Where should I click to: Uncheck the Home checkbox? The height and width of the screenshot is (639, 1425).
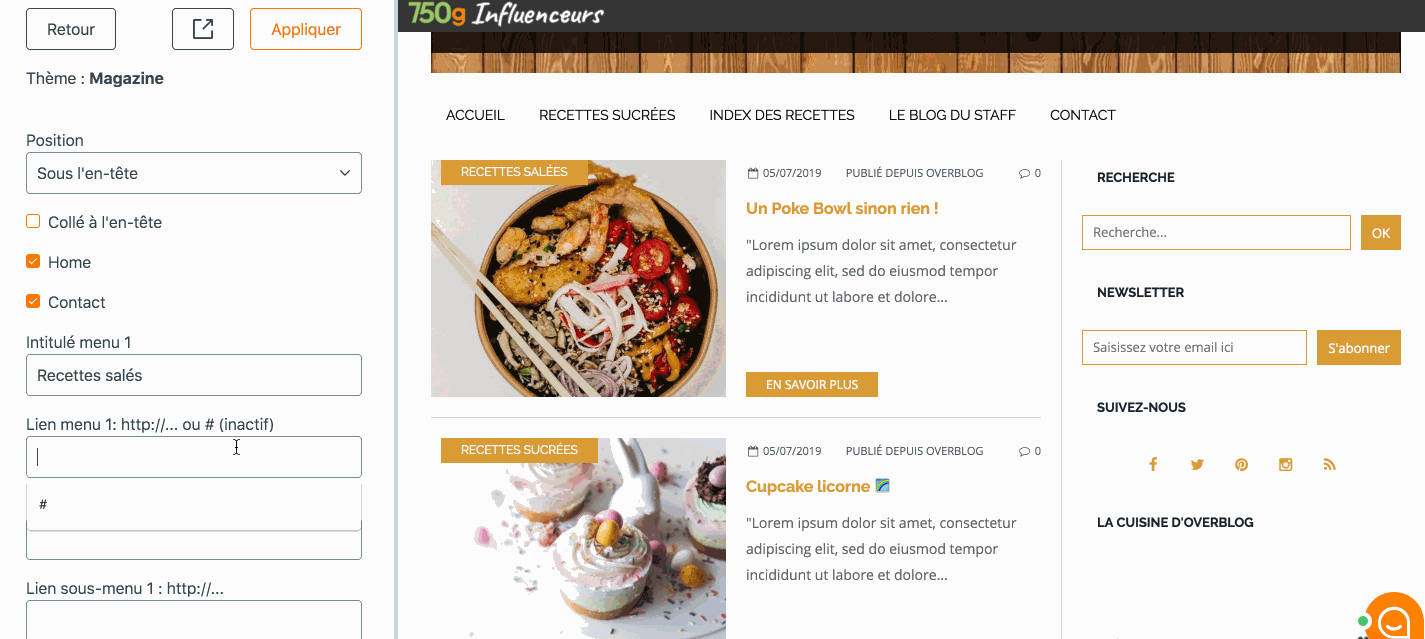pyautogui.click(x=33, y=262)
